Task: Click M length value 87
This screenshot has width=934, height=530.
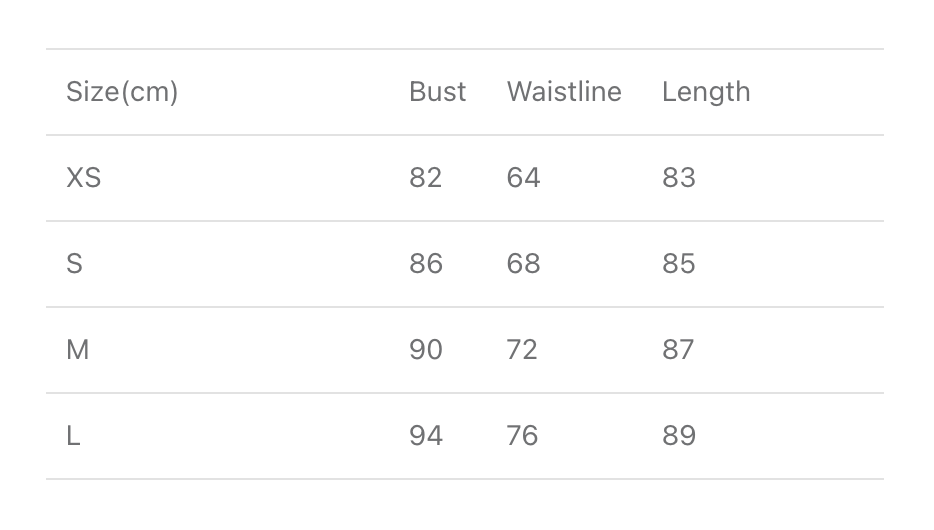Action: click(x=678, y=350)
